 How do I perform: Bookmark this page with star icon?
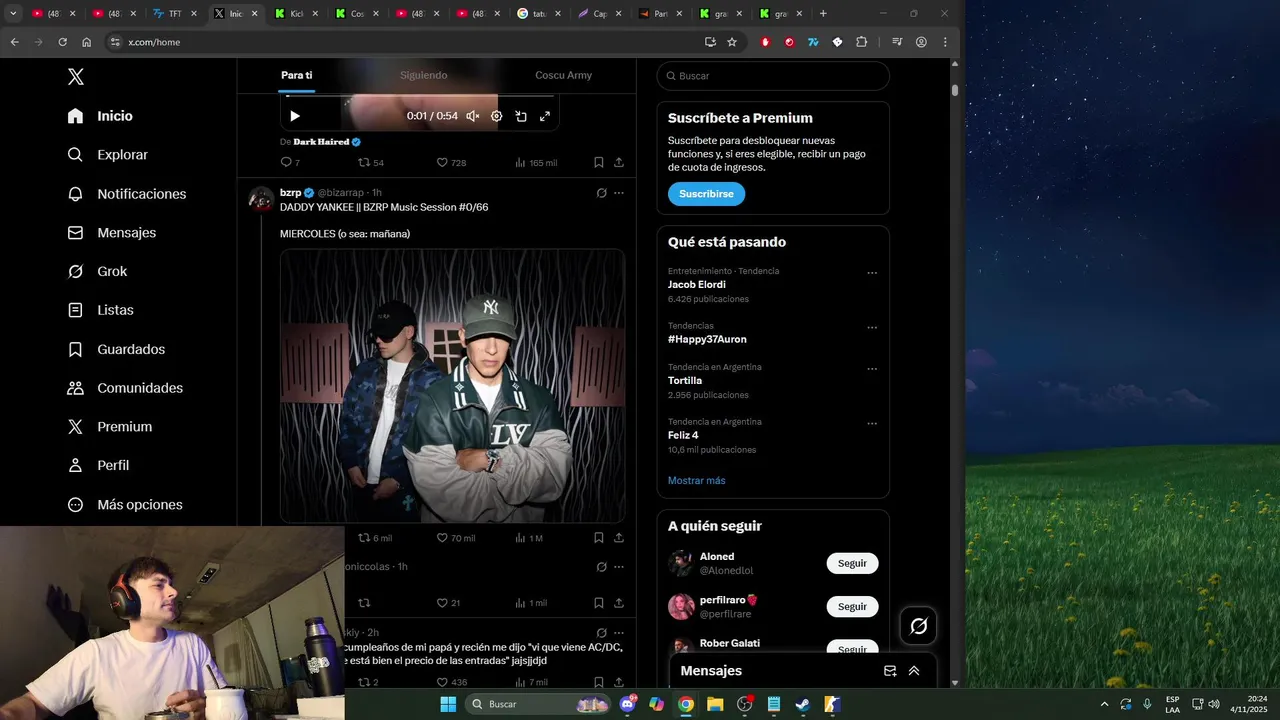click(732, 42)
